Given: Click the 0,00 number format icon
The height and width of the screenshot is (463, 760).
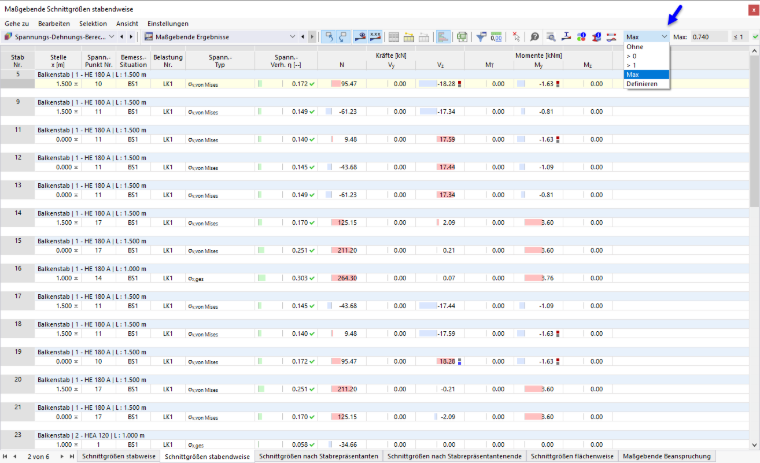Looking at the screenshot, I should (496, 37).
